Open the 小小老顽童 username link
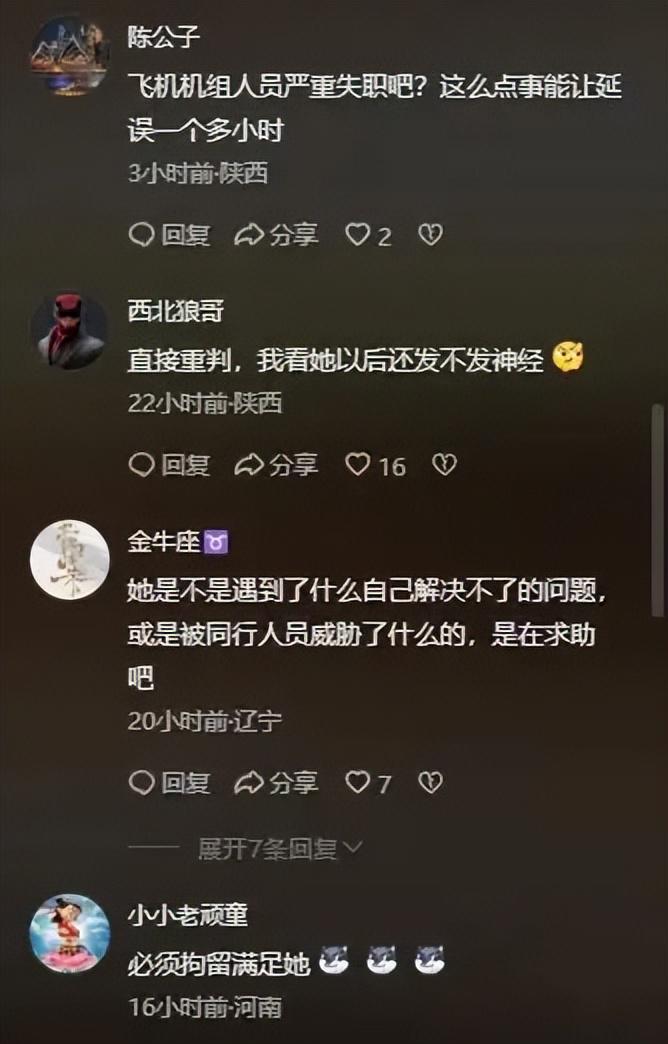This screenshot has width=668, height=1044. [x=187, y=915]
